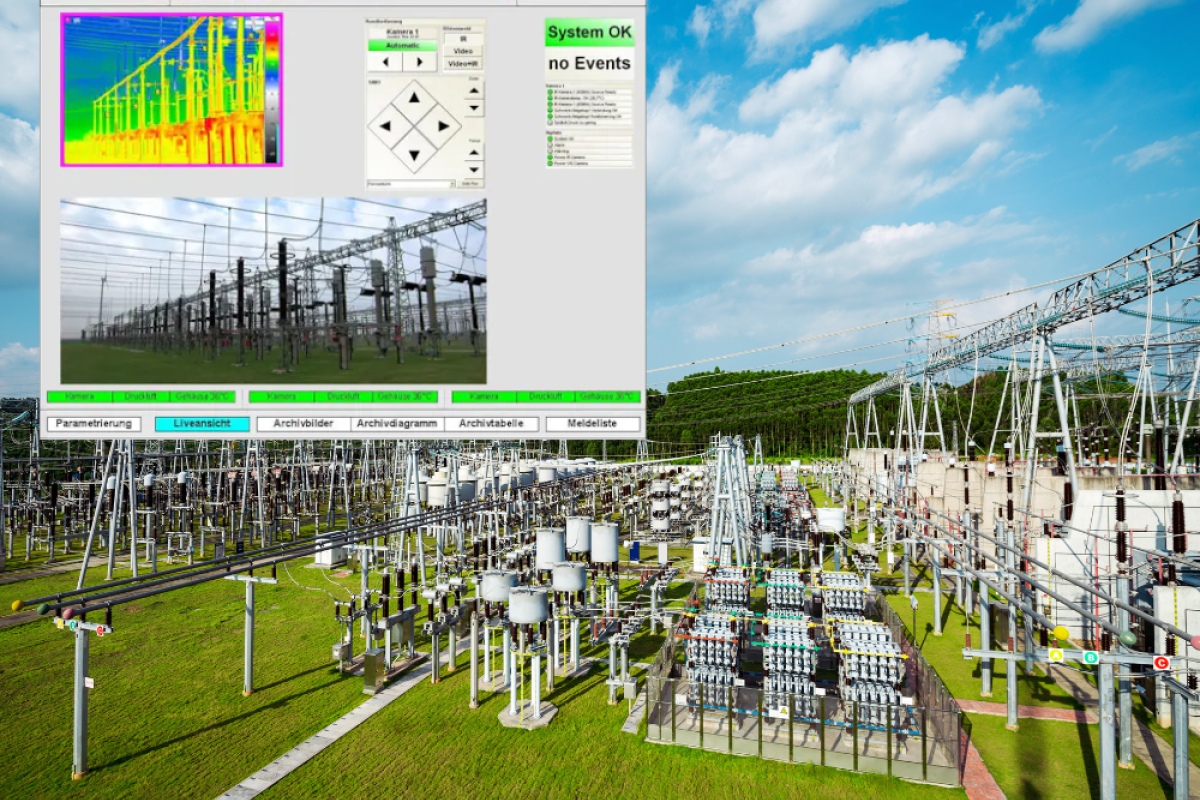Image resolution: width=1200 pixels, height=800 pixels.
Task: Zoom out using the Zoom down arrow
Action: (472, 109)
